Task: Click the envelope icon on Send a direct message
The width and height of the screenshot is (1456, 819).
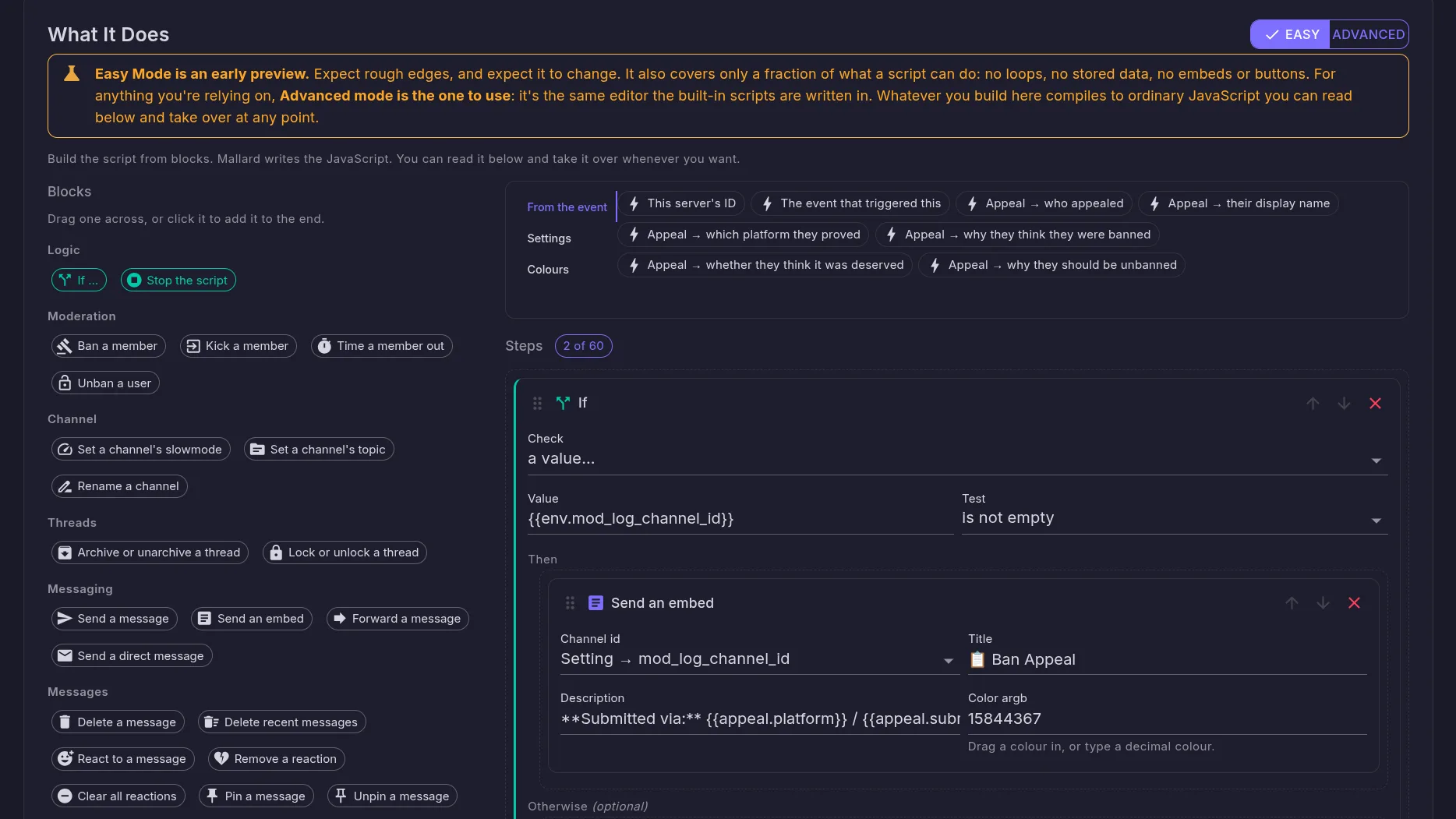Action: pyautogui.click(x=65, y=656)
